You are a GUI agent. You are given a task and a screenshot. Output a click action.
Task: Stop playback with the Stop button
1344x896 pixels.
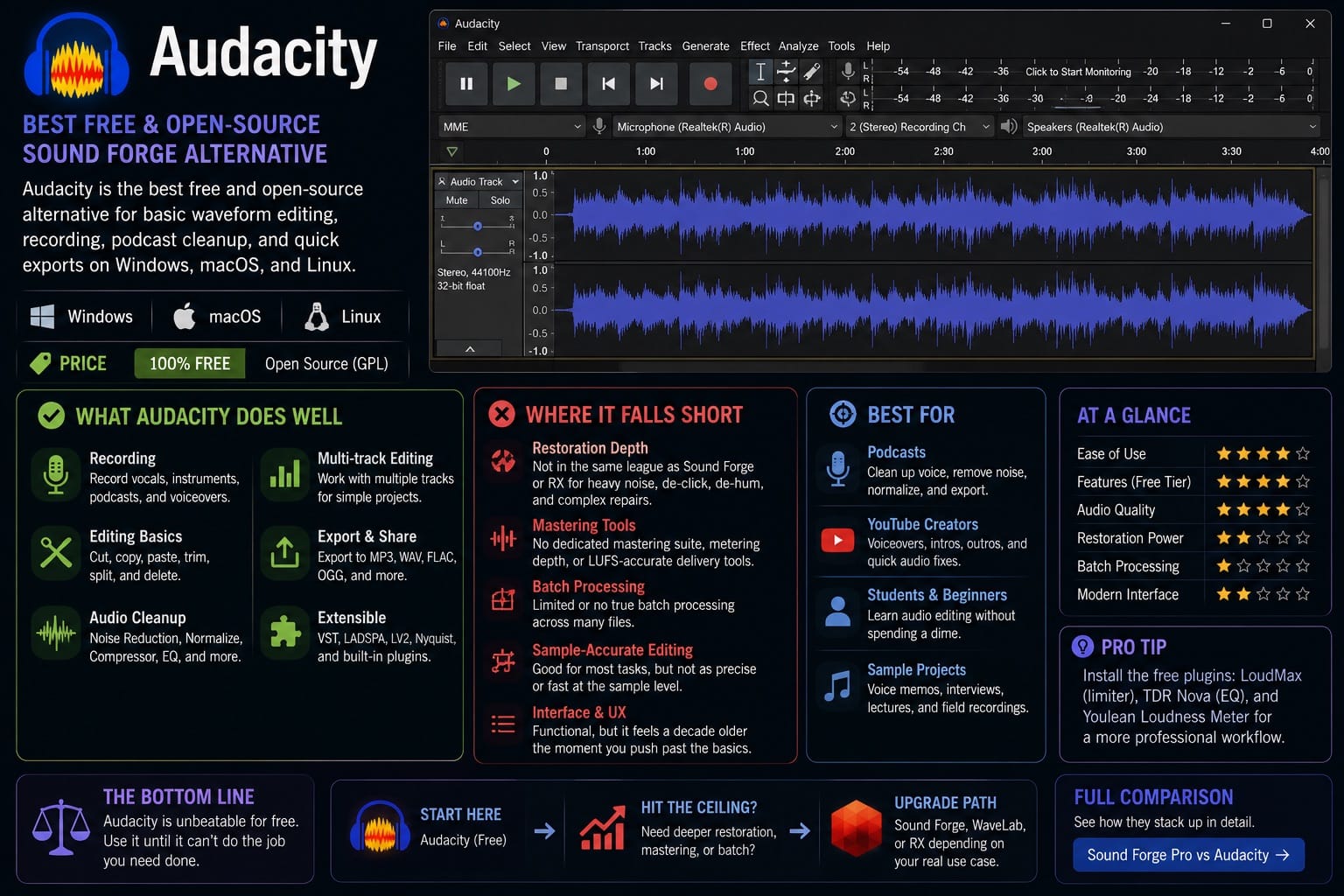pos(561,84)
